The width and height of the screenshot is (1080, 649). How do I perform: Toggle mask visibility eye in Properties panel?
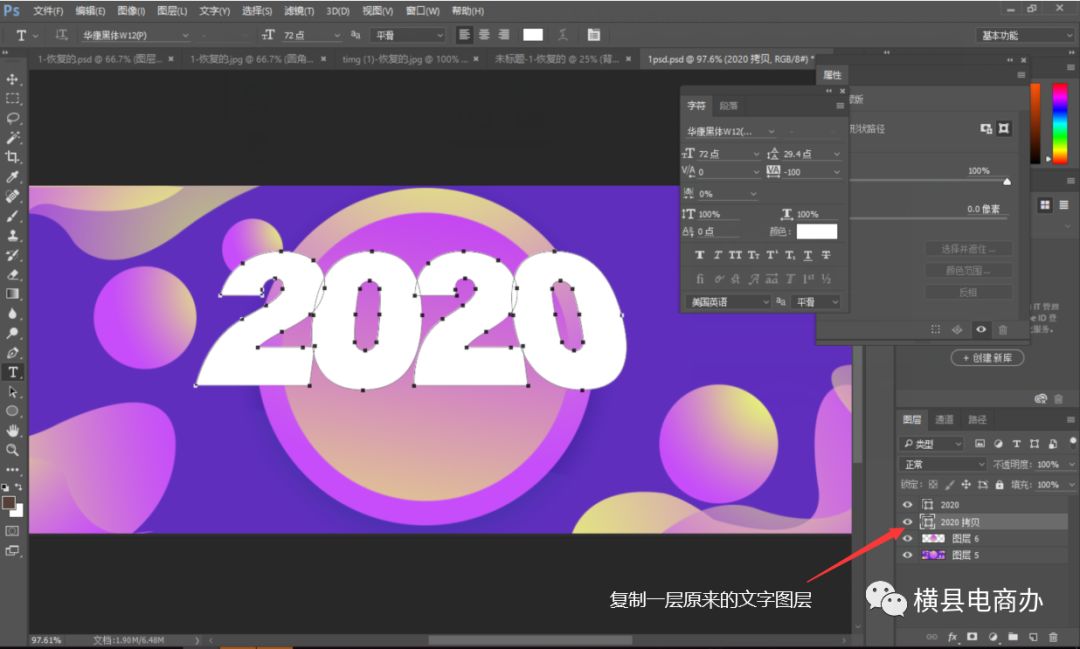coord(981,329)
